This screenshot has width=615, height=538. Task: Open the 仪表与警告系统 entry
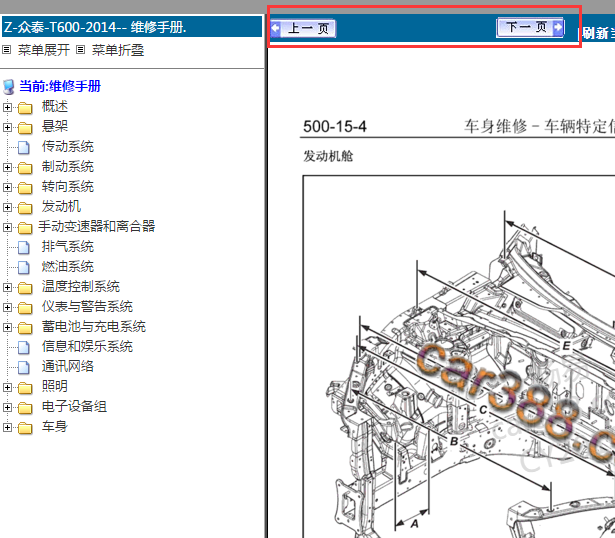point(87,306)
